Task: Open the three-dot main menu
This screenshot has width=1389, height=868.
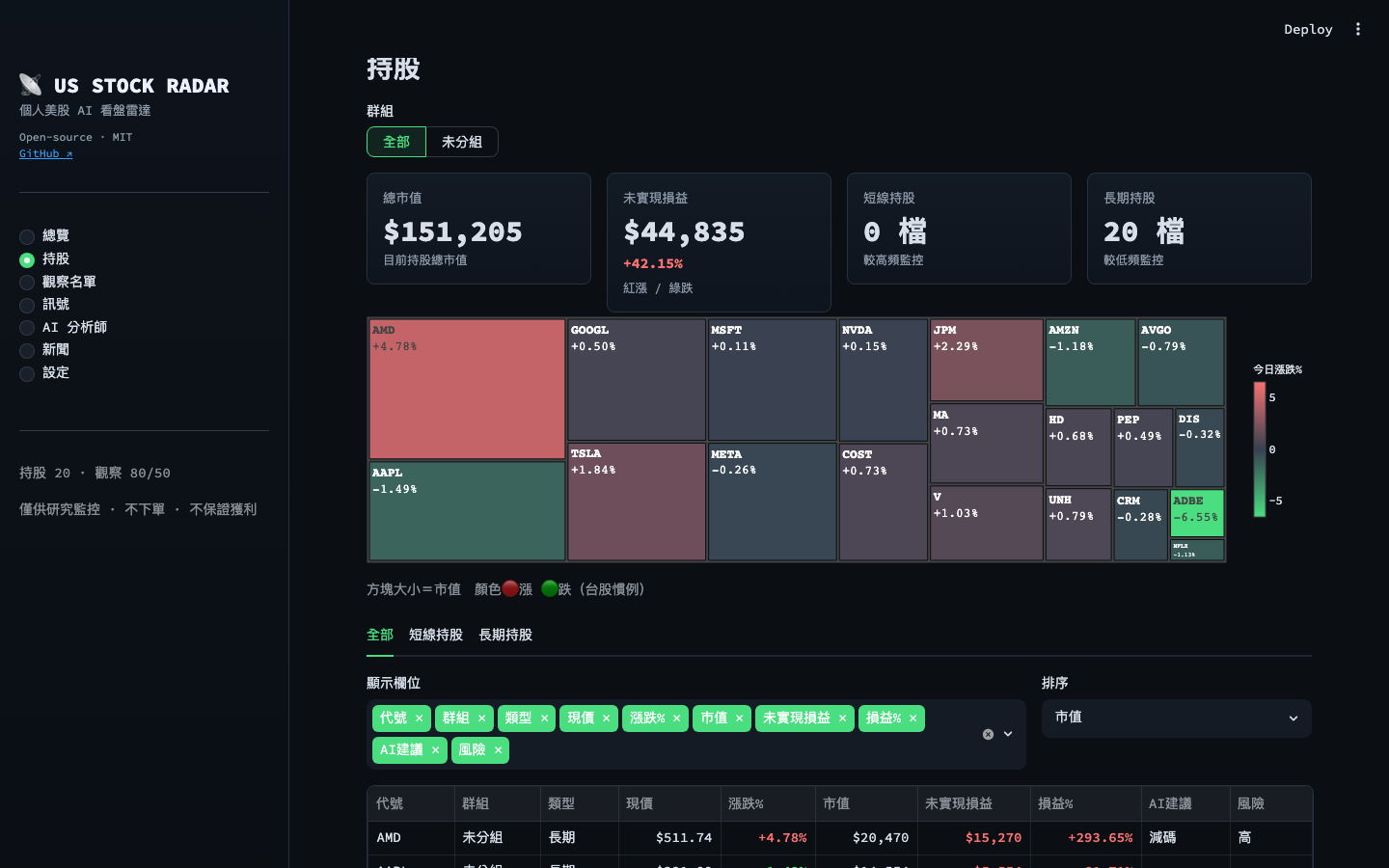Action: point(1357,29)
